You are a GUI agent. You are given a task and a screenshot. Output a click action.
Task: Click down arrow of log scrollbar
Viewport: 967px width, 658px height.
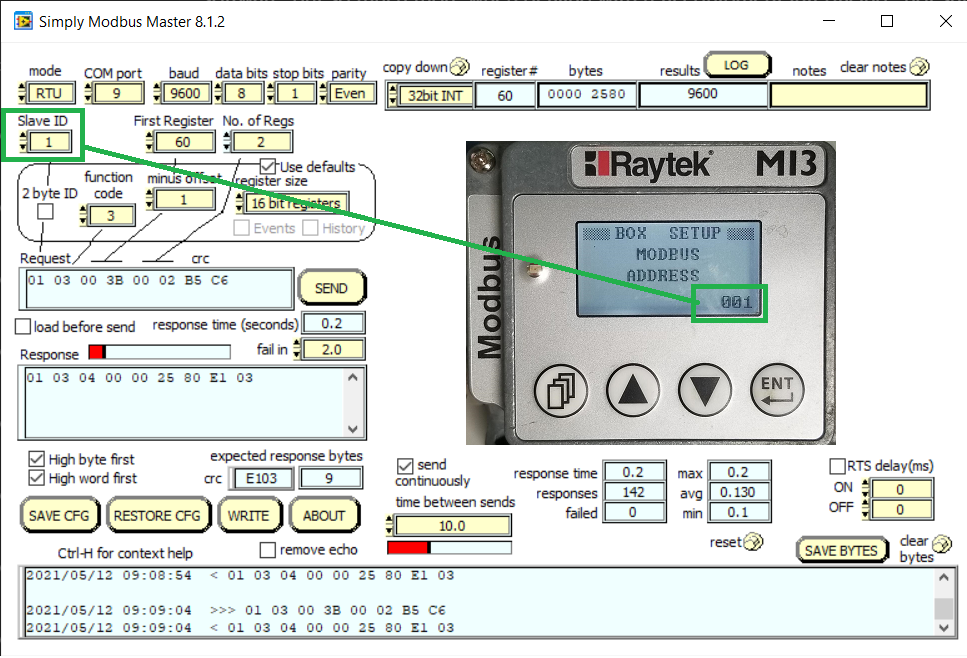point(944,628)
